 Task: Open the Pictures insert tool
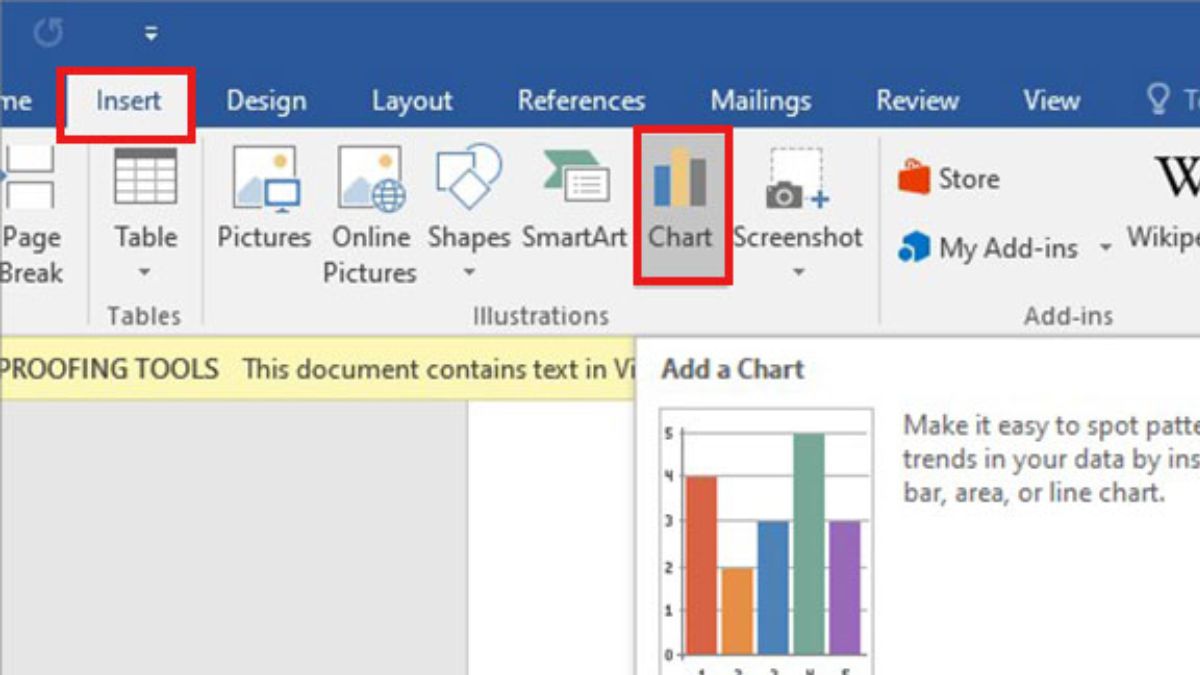tap(264, 181)
